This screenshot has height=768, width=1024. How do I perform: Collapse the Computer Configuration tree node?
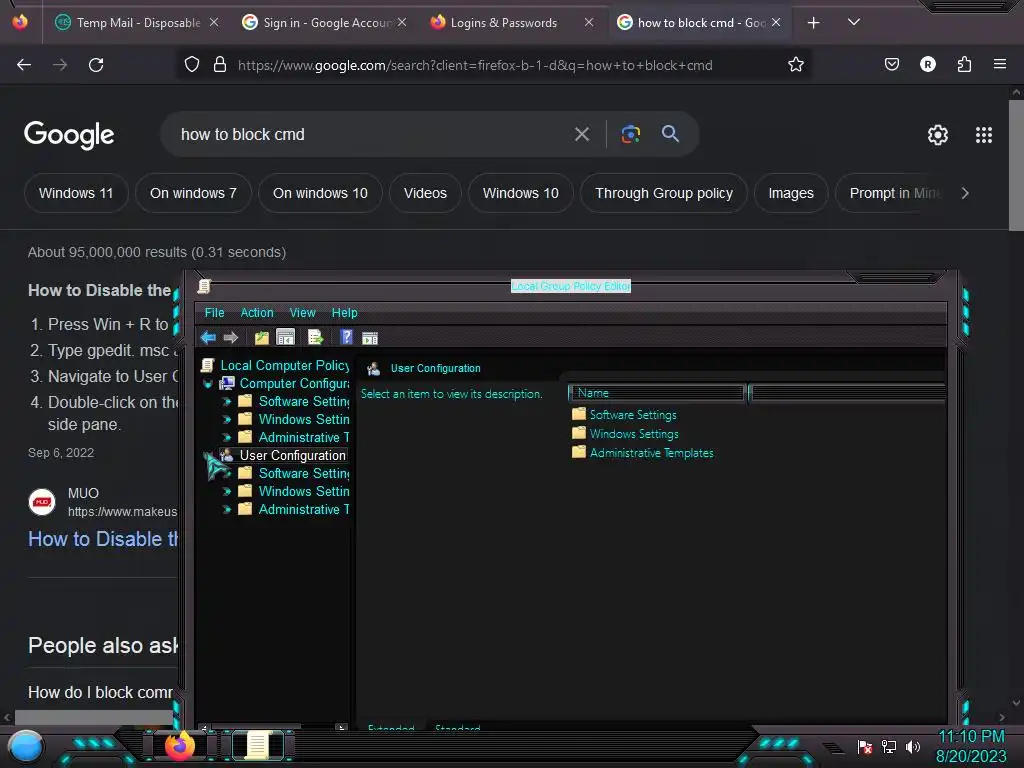[208, 384]
